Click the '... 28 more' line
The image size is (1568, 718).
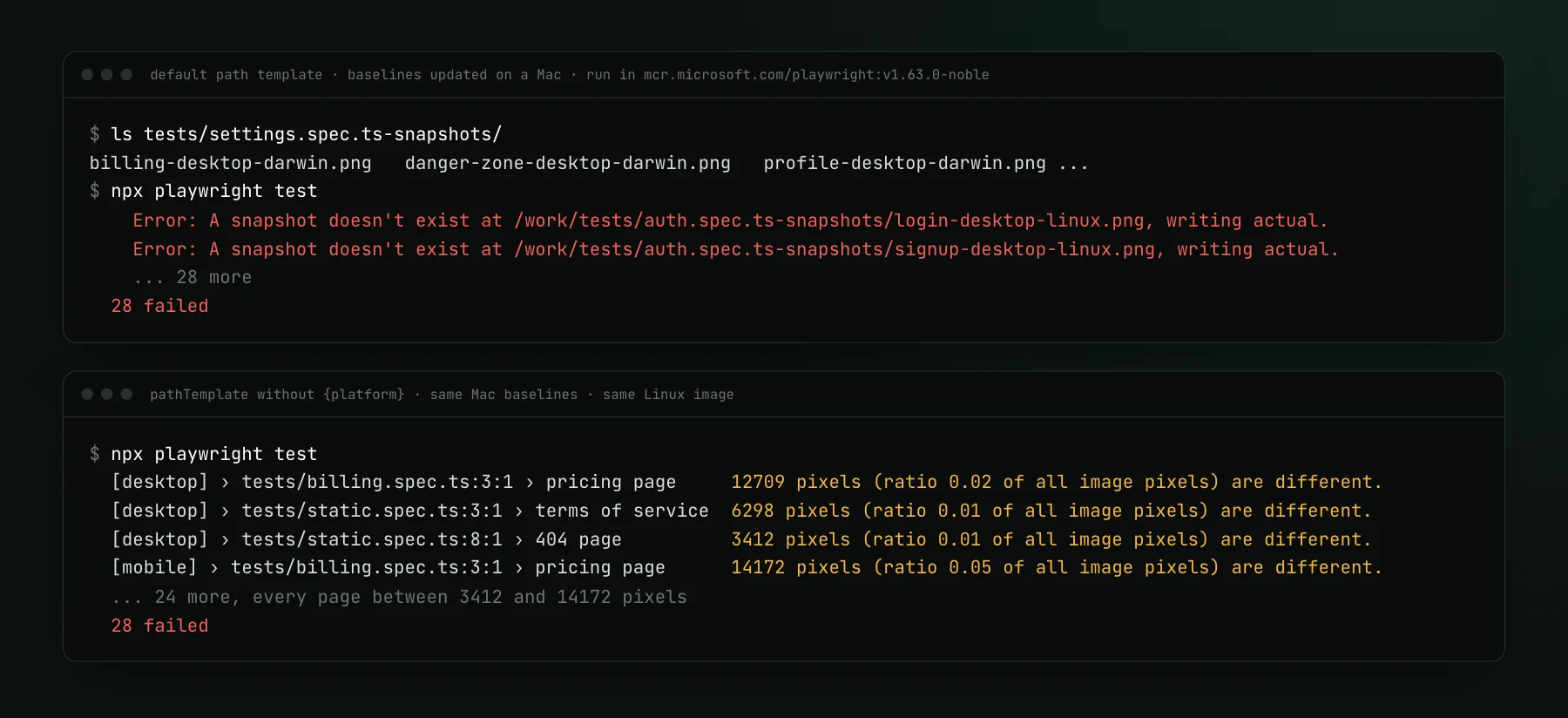click(193, 277)
